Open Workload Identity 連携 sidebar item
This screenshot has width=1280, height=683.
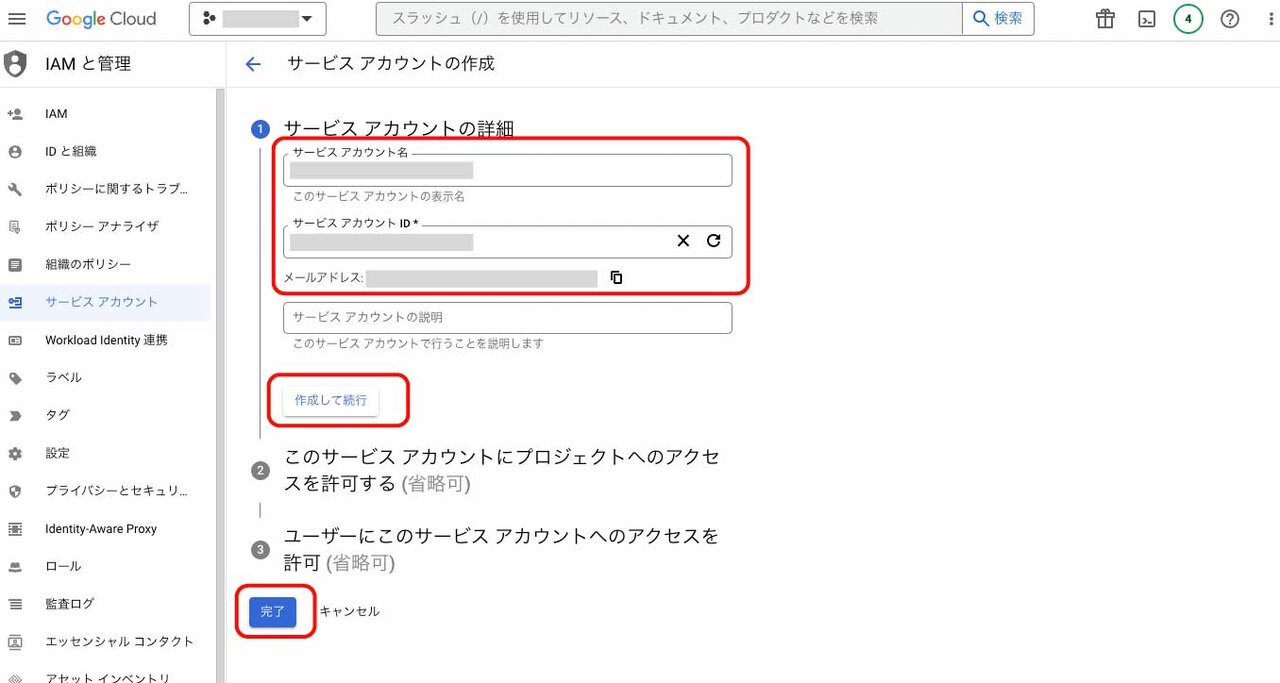[105, 340]
